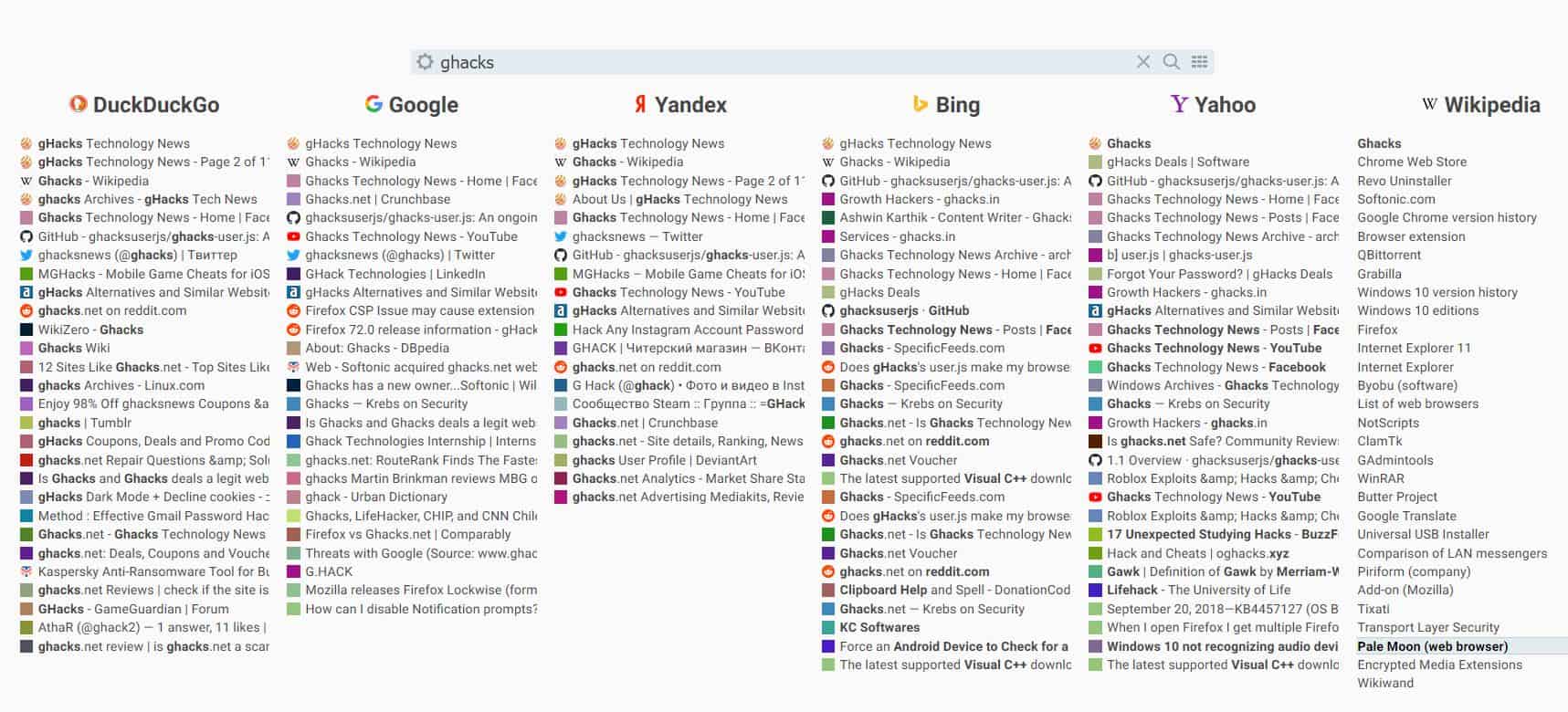The height and width of the screenshot is (712, 1568).
Task: Open Yandex result 'ghacksnews — Twitter'
Action: (x=637, y=236)
